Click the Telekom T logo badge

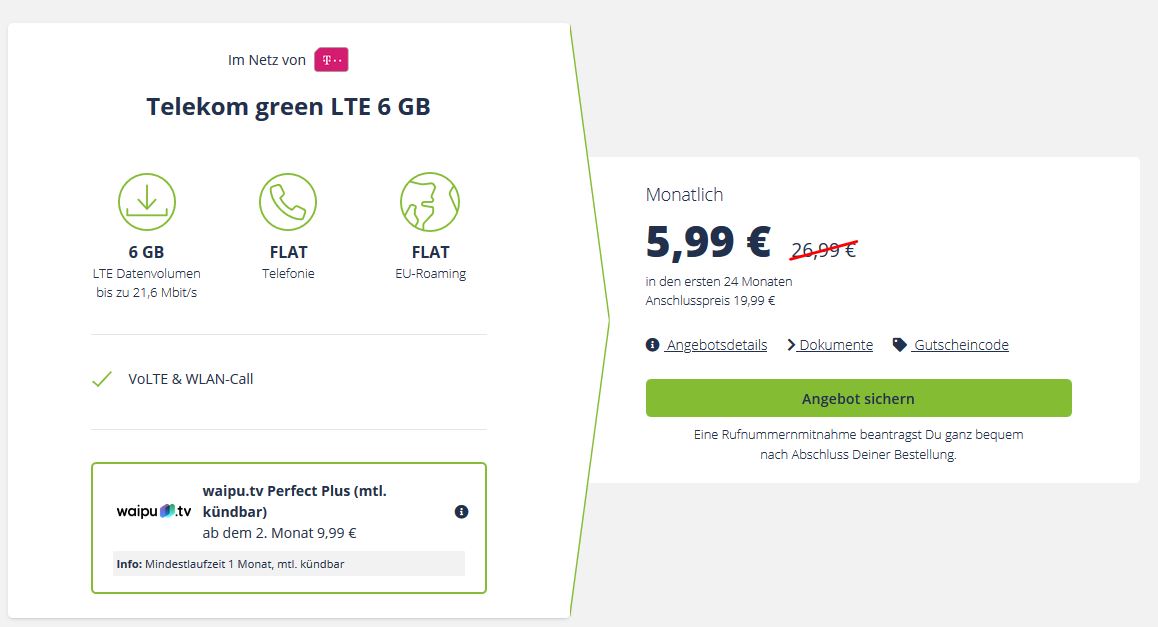click(331, 60)
